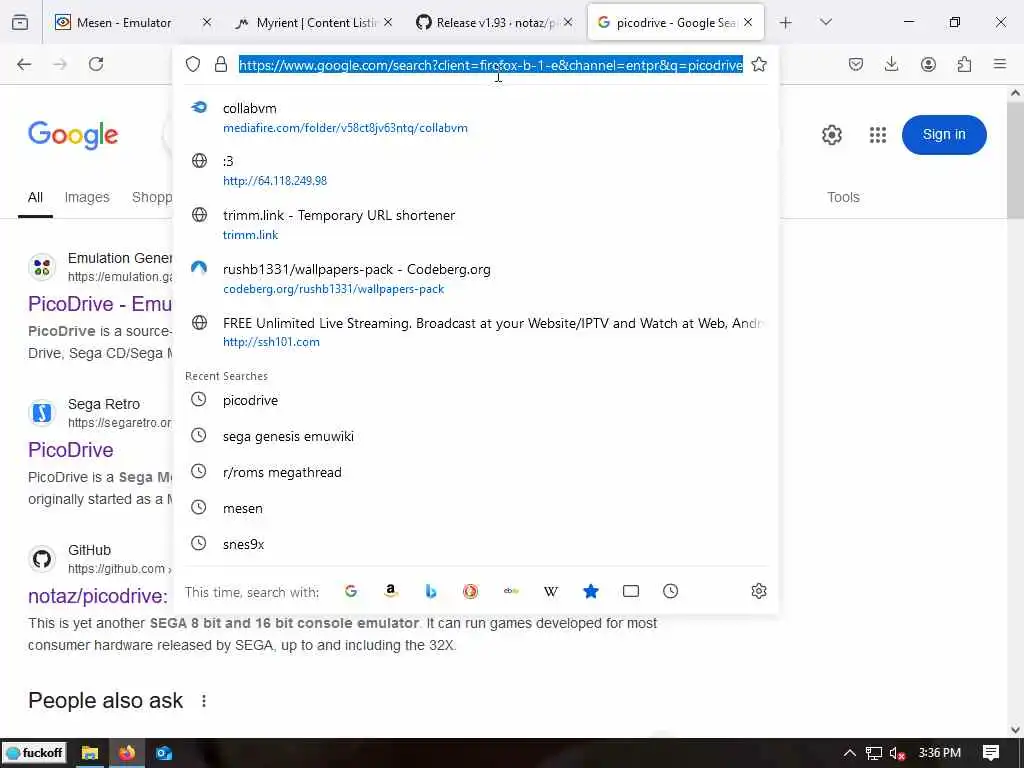
Task: Choose the http://64.118.249.98 suggestion
Action: pyautogui.click(x=475, y=170)
